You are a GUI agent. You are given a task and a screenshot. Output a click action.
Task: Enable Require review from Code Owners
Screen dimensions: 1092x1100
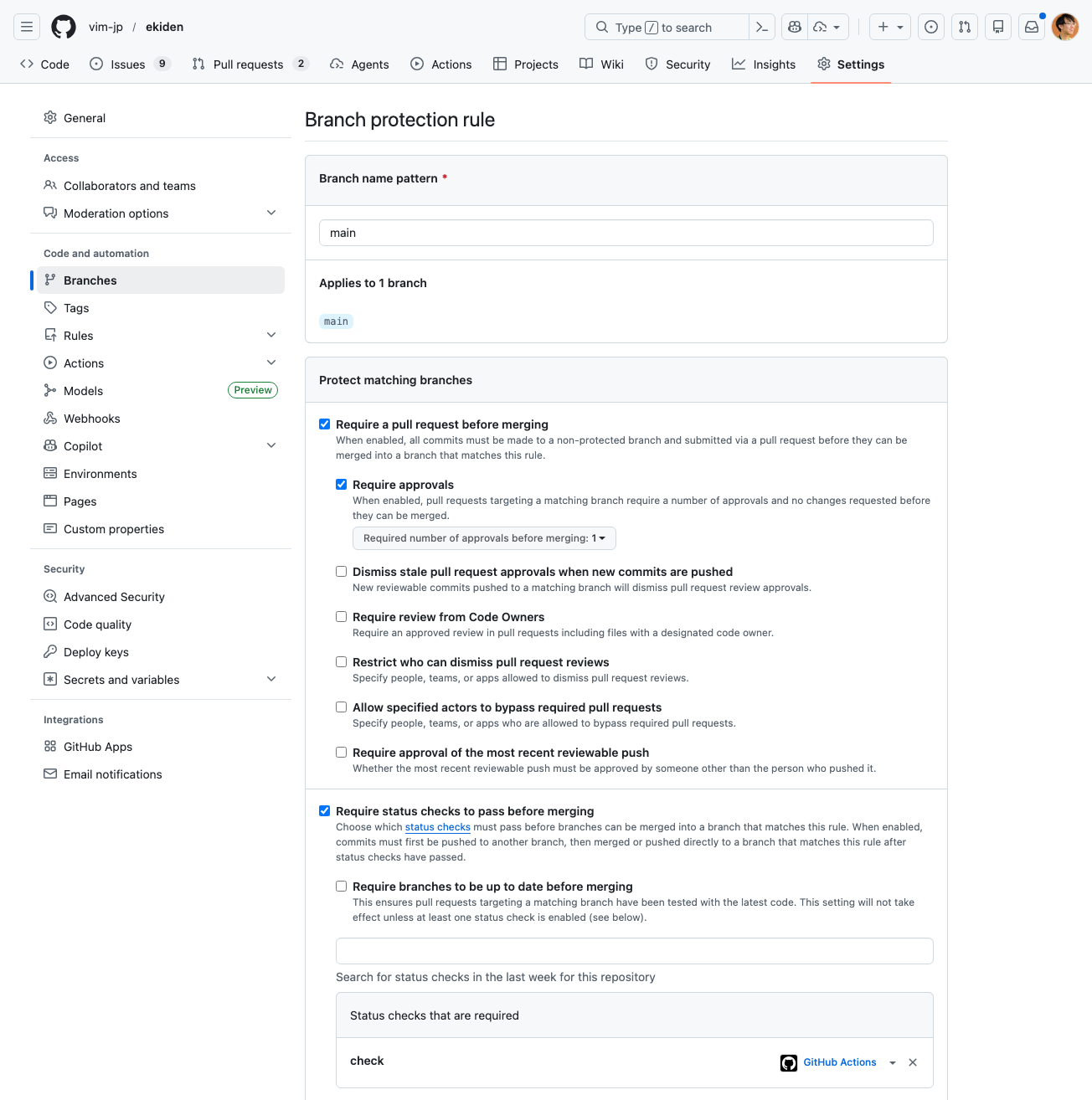click(x=342, y=617)
